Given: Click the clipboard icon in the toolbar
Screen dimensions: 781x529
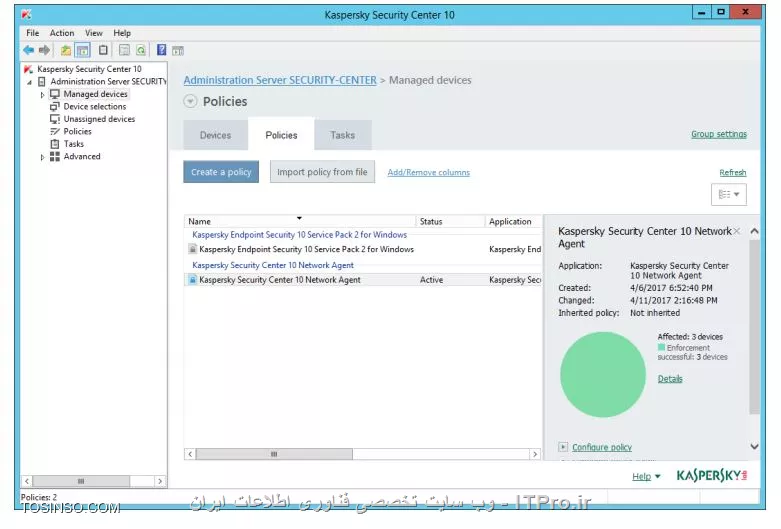Looking at the screenshot, I should [x=103, y=50].
